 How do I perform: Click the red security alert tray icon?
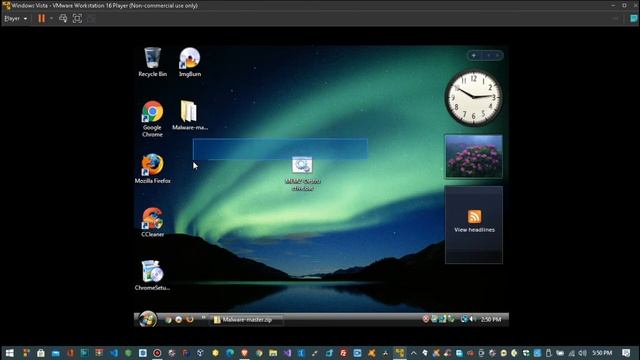click(426, 319)
